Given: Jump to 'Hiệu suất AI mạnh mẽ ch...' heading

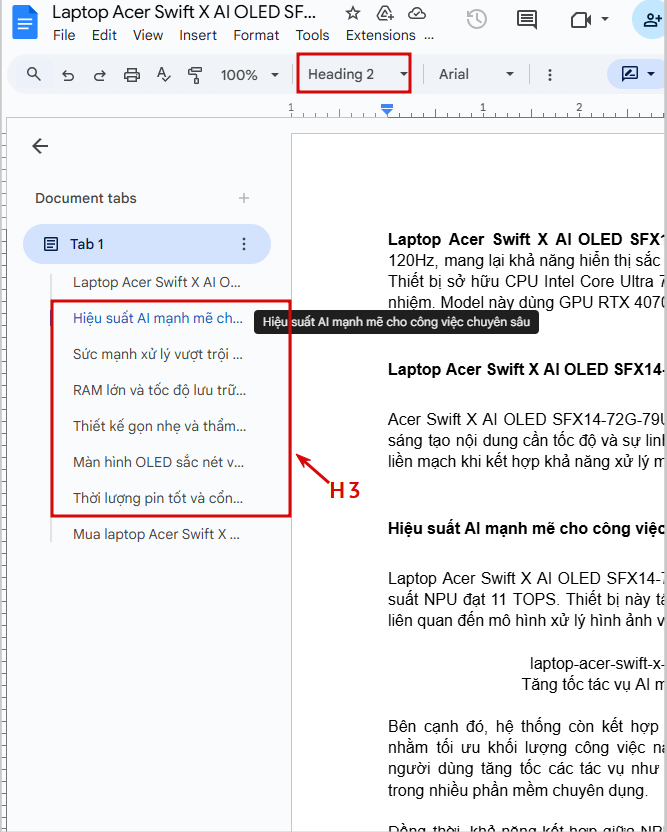Looking at the screenshot, I should tap(158, 318).
